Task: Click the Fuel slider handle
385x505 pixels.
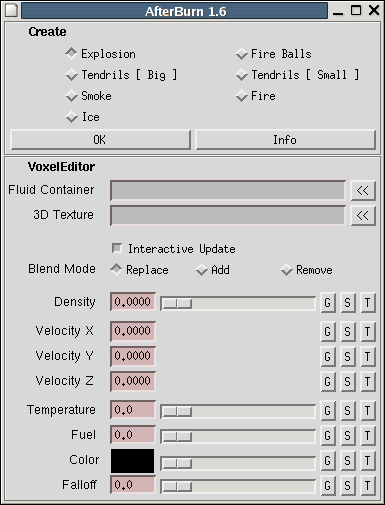Action: pos(177,437)
